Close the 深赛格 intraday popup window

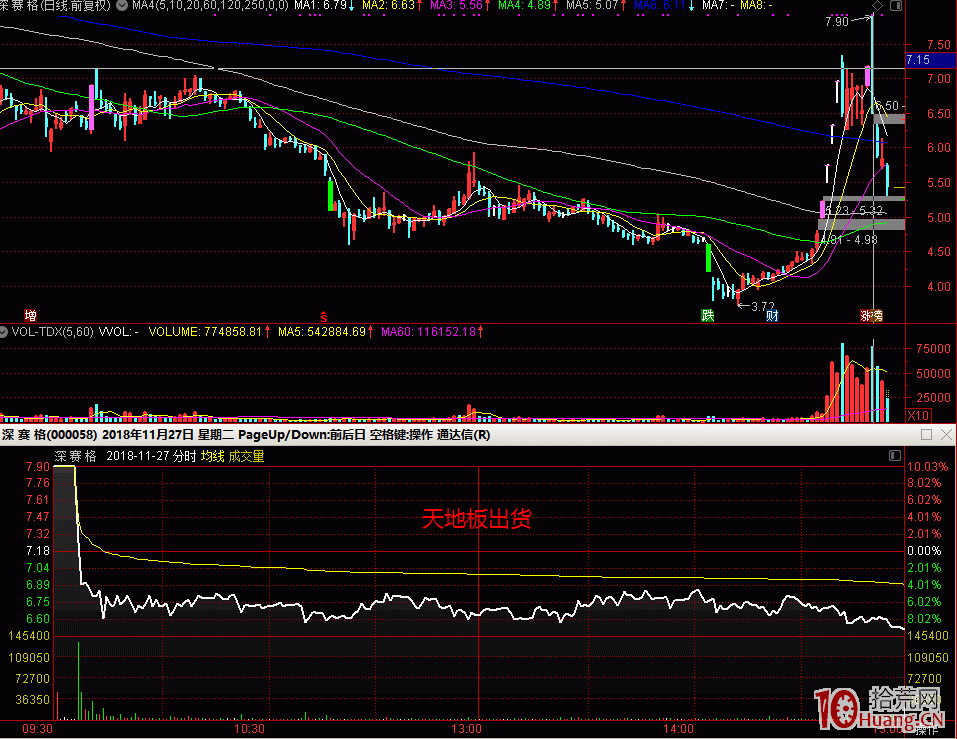945,435
